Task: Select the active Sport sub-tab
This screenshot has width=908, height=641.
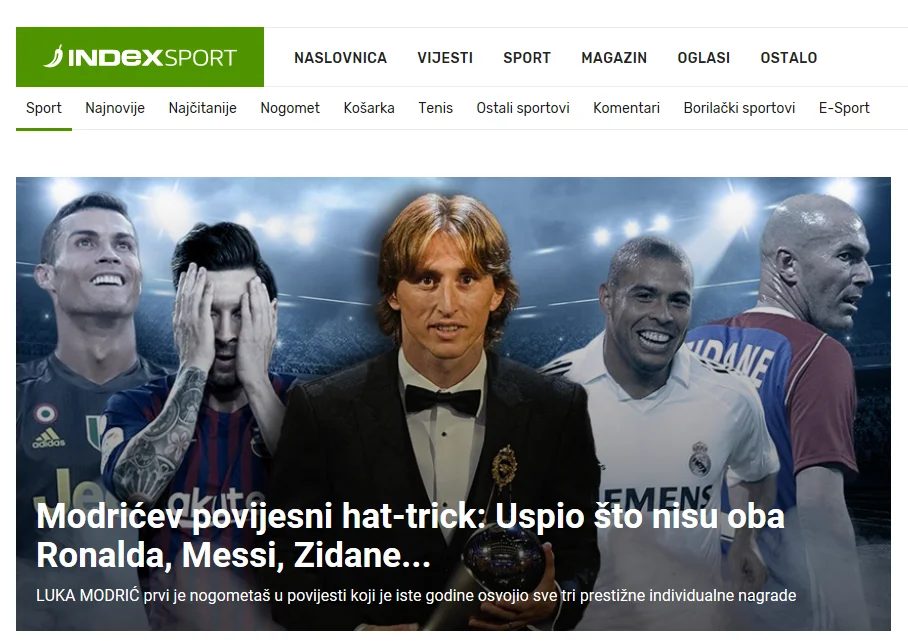Action: tap(44, 108)
